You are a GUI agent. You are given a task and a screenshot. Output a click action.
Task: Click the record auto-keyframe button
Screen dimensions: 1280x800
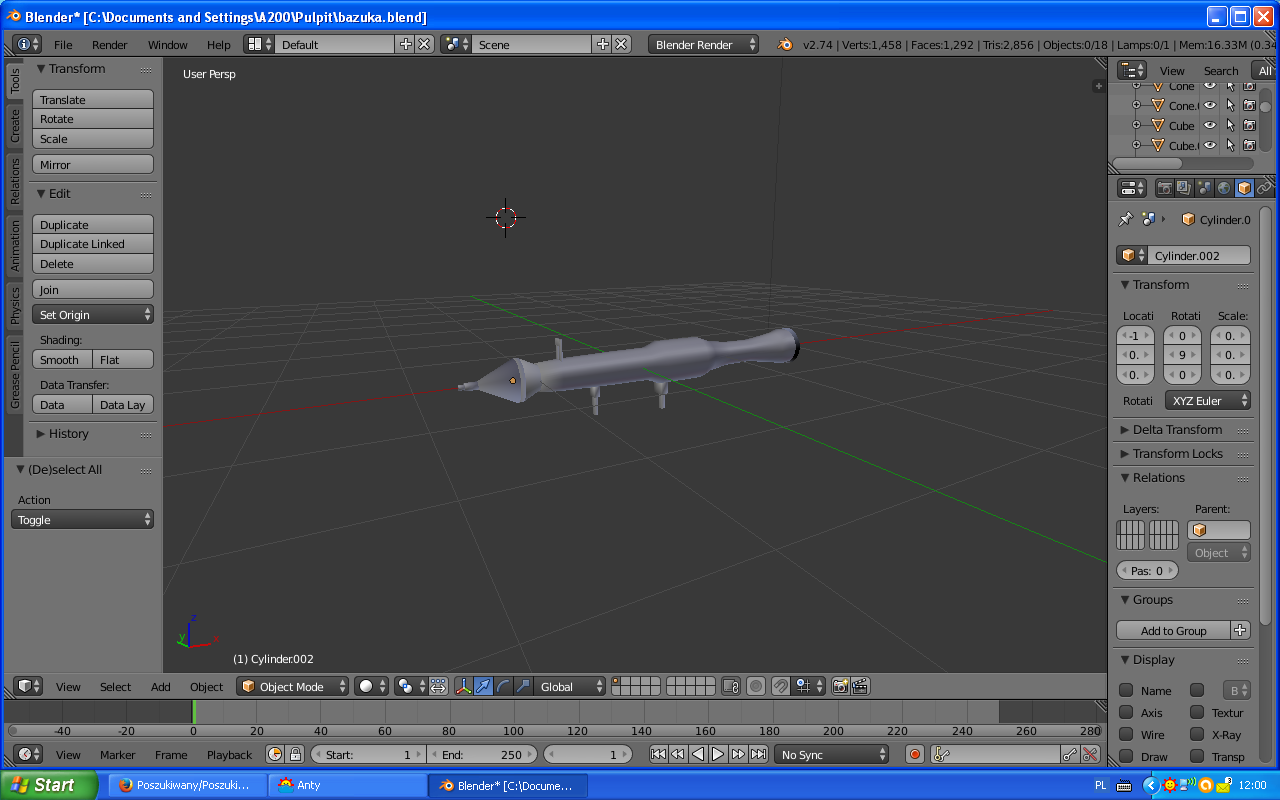tap(914, 755)
